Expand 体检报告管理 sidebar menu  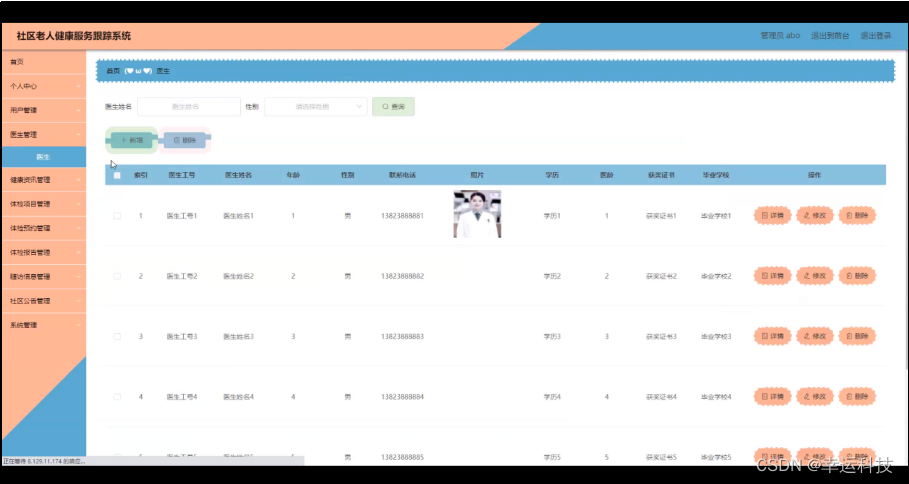[43, 253]
